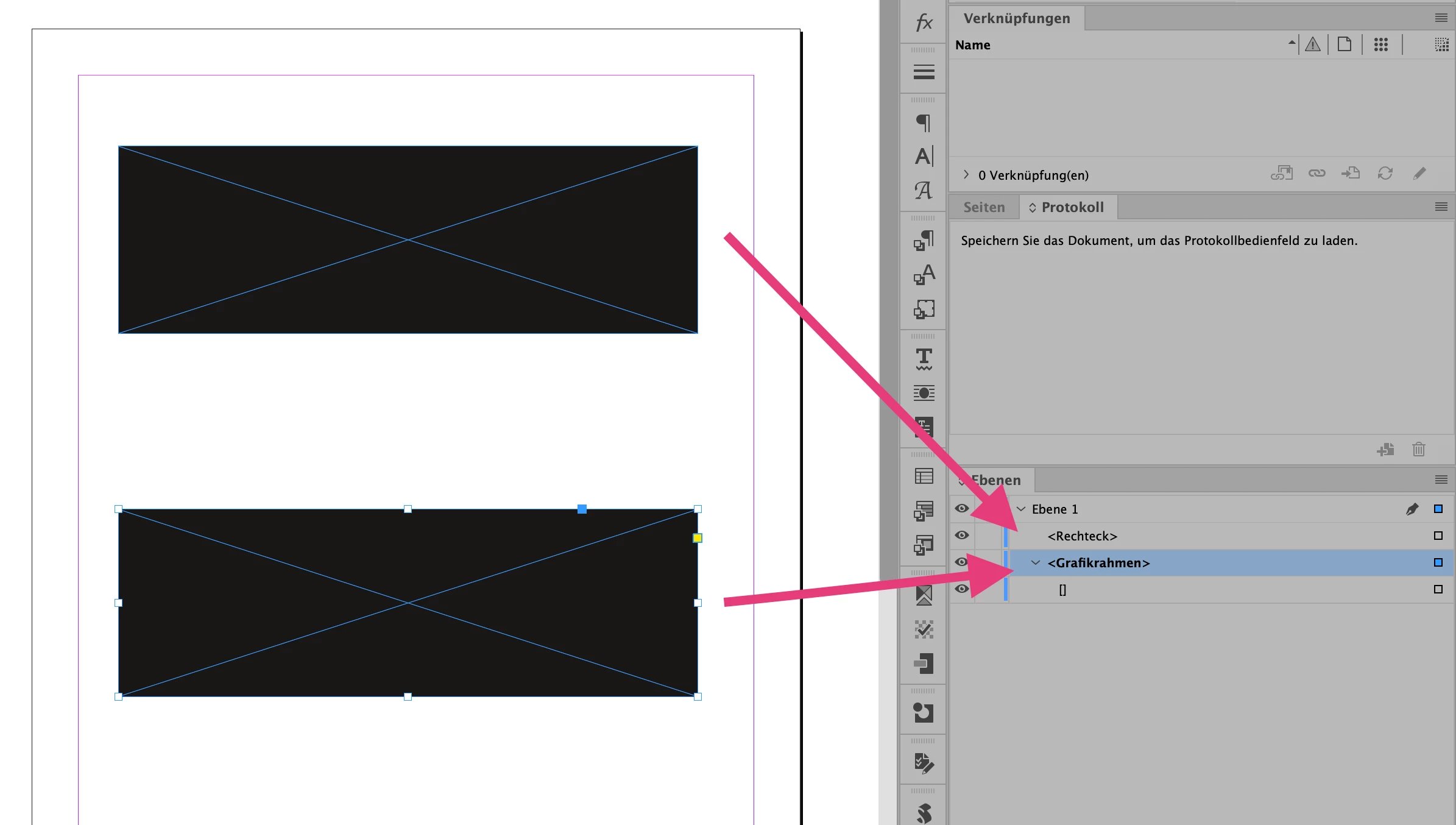1456x825 pixels.
Task: Open the Text Wrap panel icon
Action: [x=924, y=392]
